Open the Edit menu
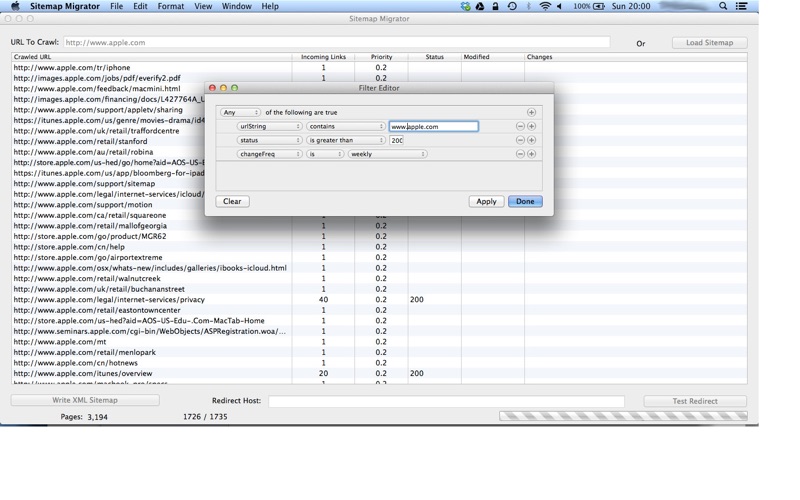This screenshot has height=500, width=800. point(140,6)
